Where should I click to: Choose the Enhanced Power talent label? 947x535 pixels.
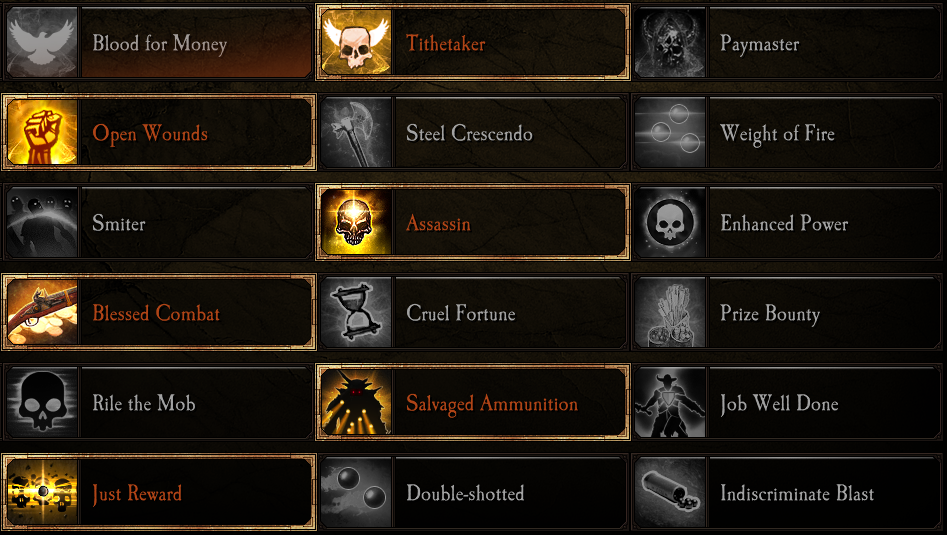[784, 223]
